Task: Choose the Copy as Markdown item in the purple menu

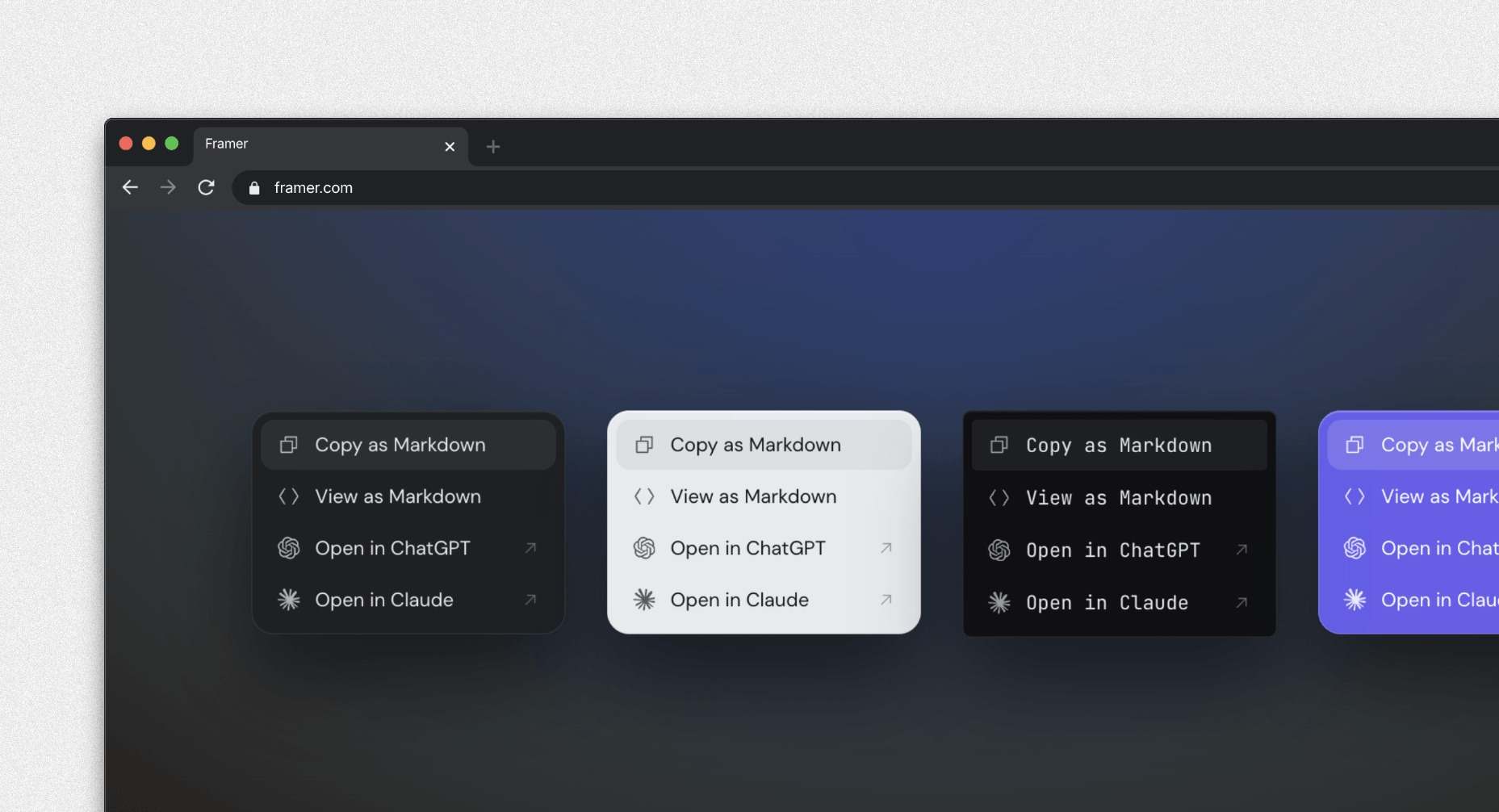Action: (1413, 445)
